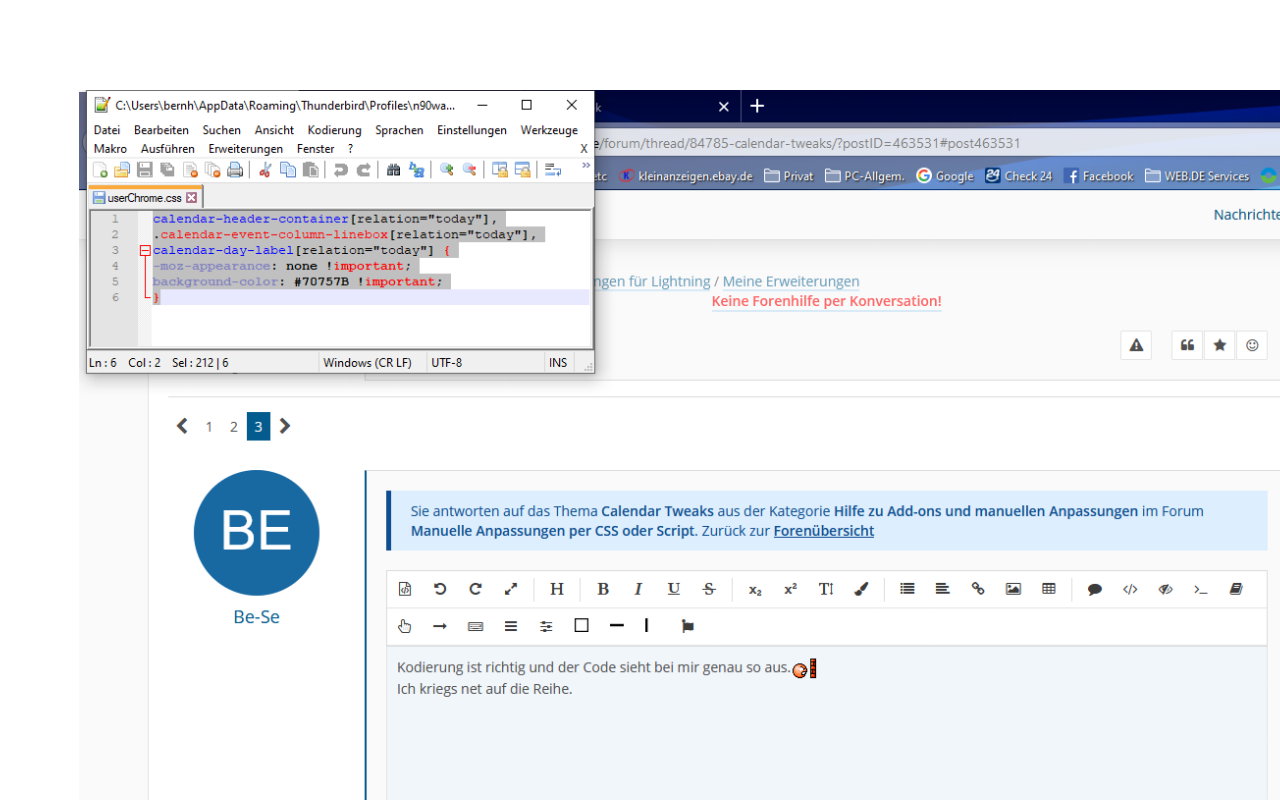This screenshot has width=1280, height=800.
Task: Go to page 2 of the thread
Action: [x=233, y=427]
